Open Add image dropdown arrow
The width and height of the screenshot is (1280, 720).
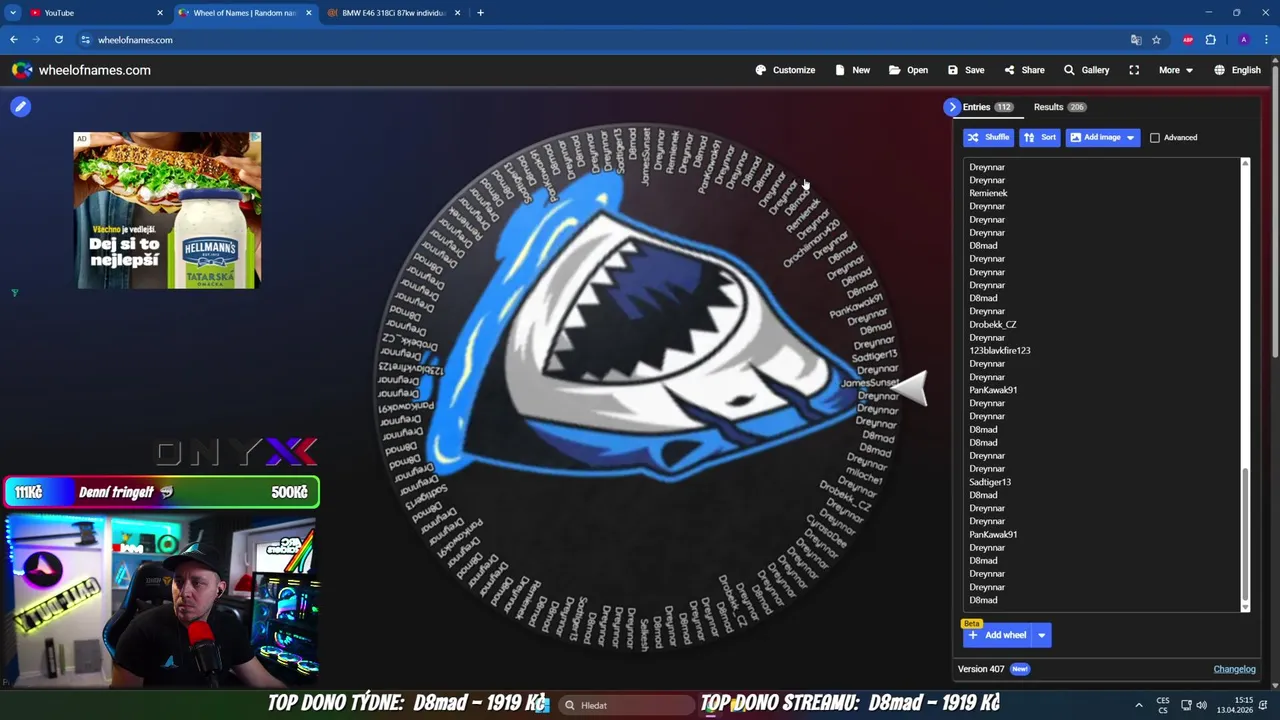[1131, 137]
